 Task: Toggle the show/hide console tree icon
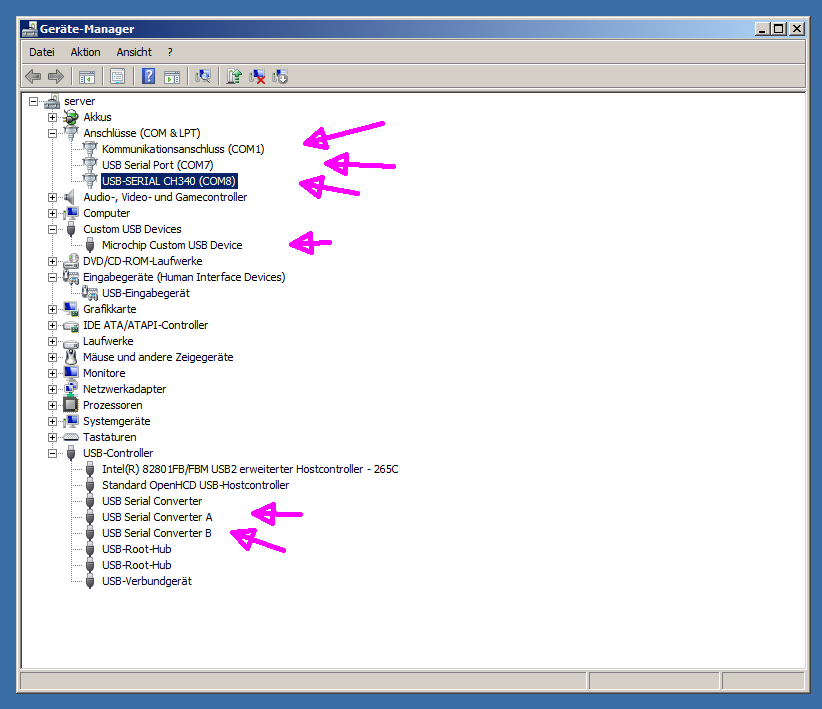pos(87,77)
